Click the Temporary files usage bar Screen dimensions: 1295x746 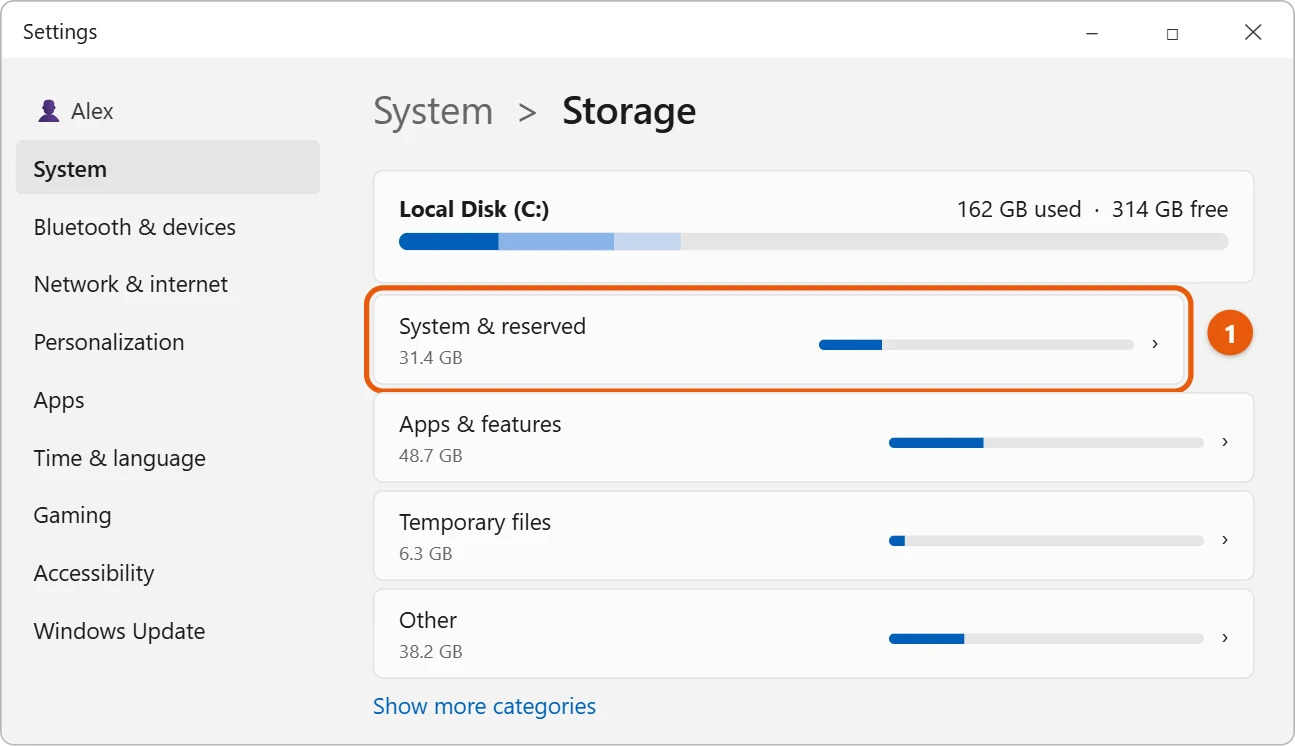(1046, 541)
